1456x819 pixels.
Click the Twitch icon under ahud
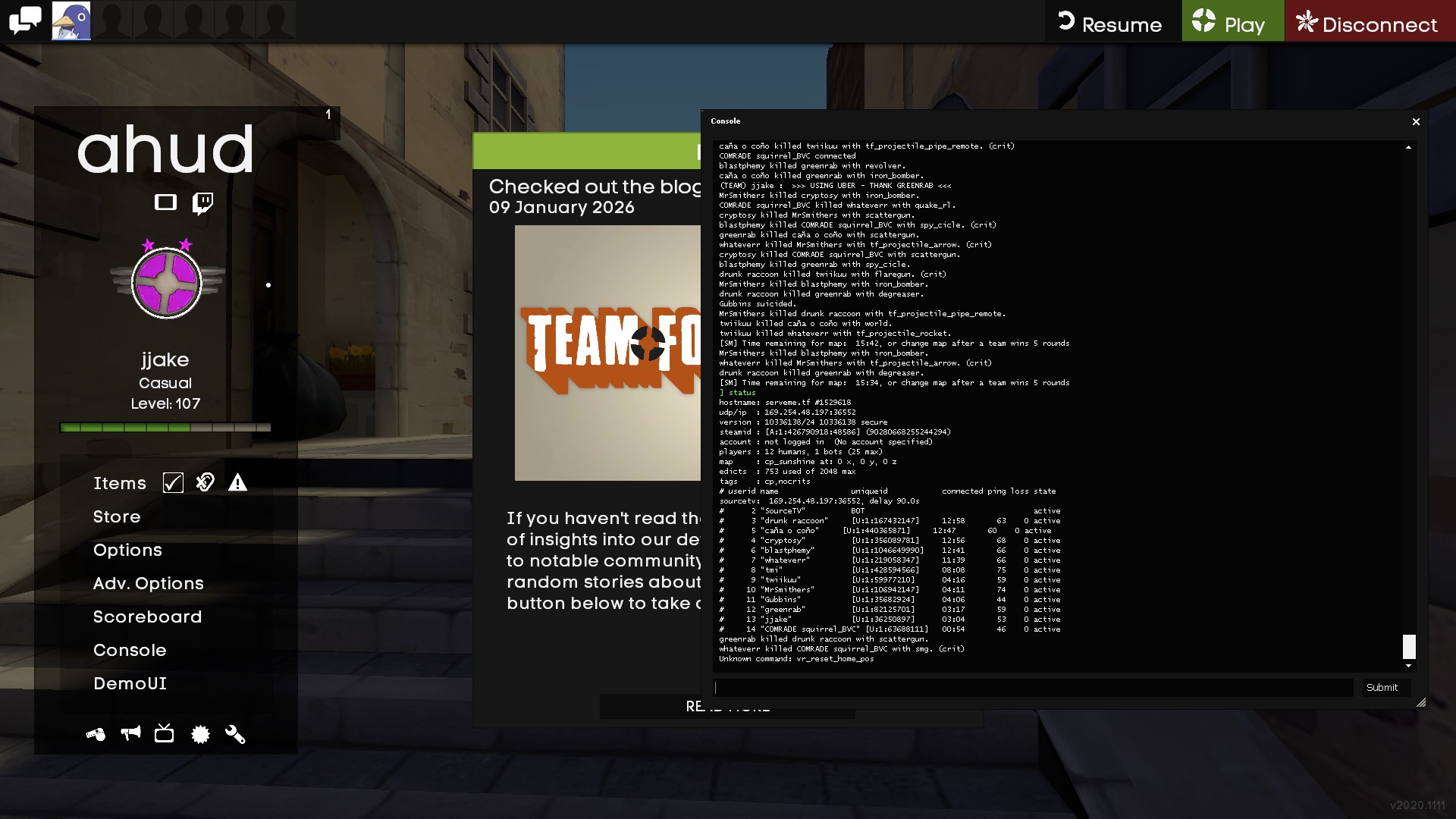(x=202, y=202)
